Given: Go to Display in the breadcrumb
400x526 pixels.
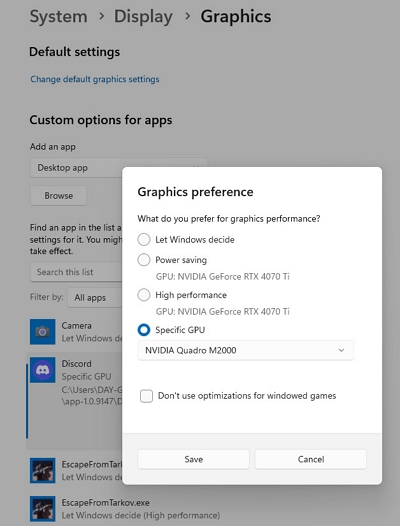Looking at the screenshot, I should (x=143, y=16).
